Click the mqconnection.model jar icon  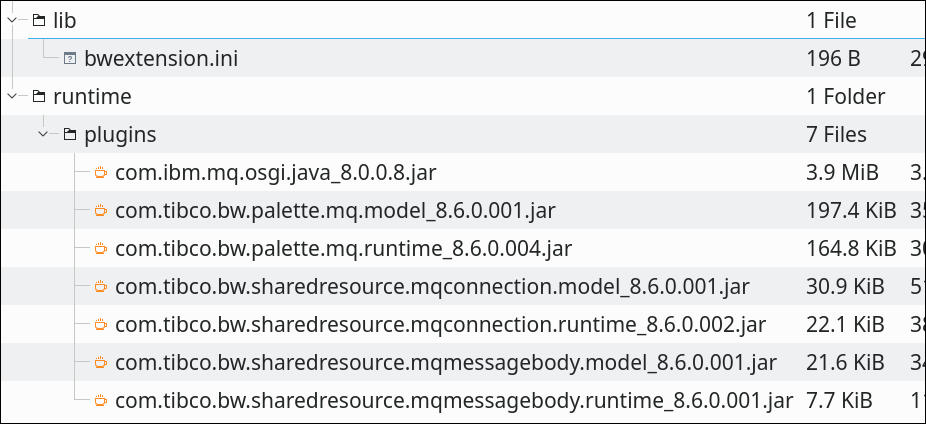pos(101,286)
